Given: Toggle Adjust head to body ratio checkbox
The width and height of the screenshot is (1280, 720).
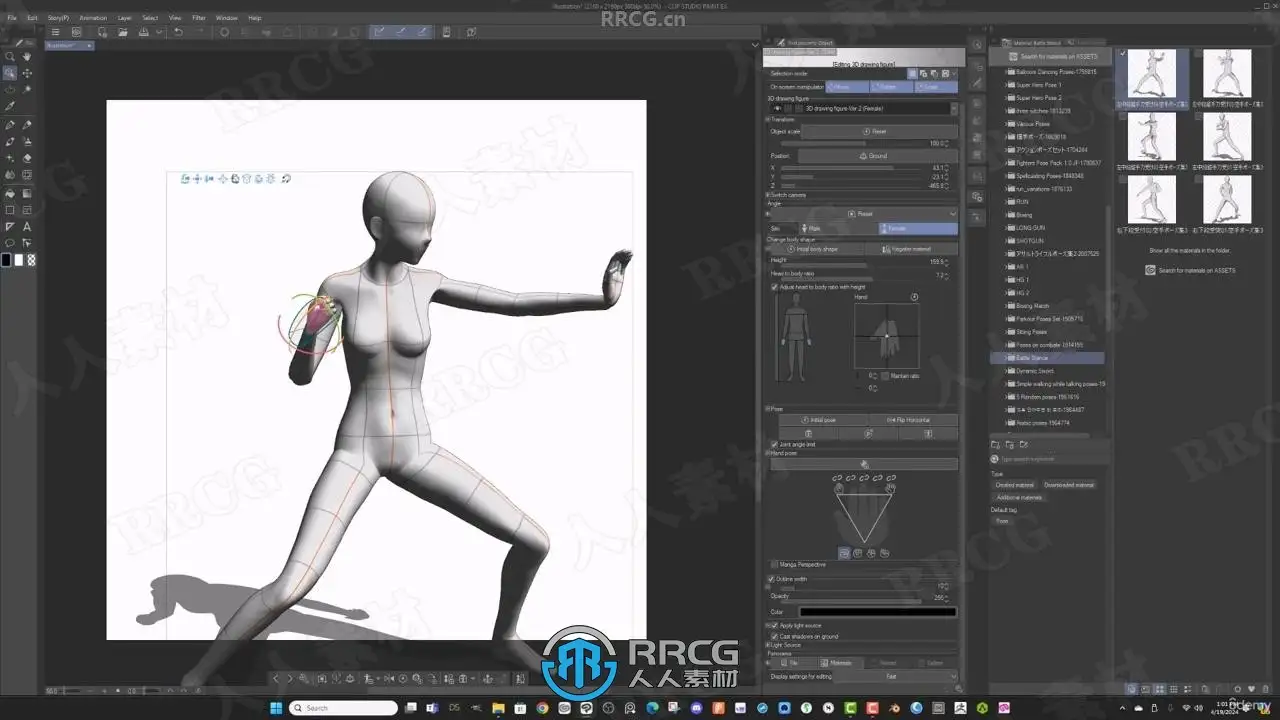Looking at the screenshot, I should (x=774, y=287).
